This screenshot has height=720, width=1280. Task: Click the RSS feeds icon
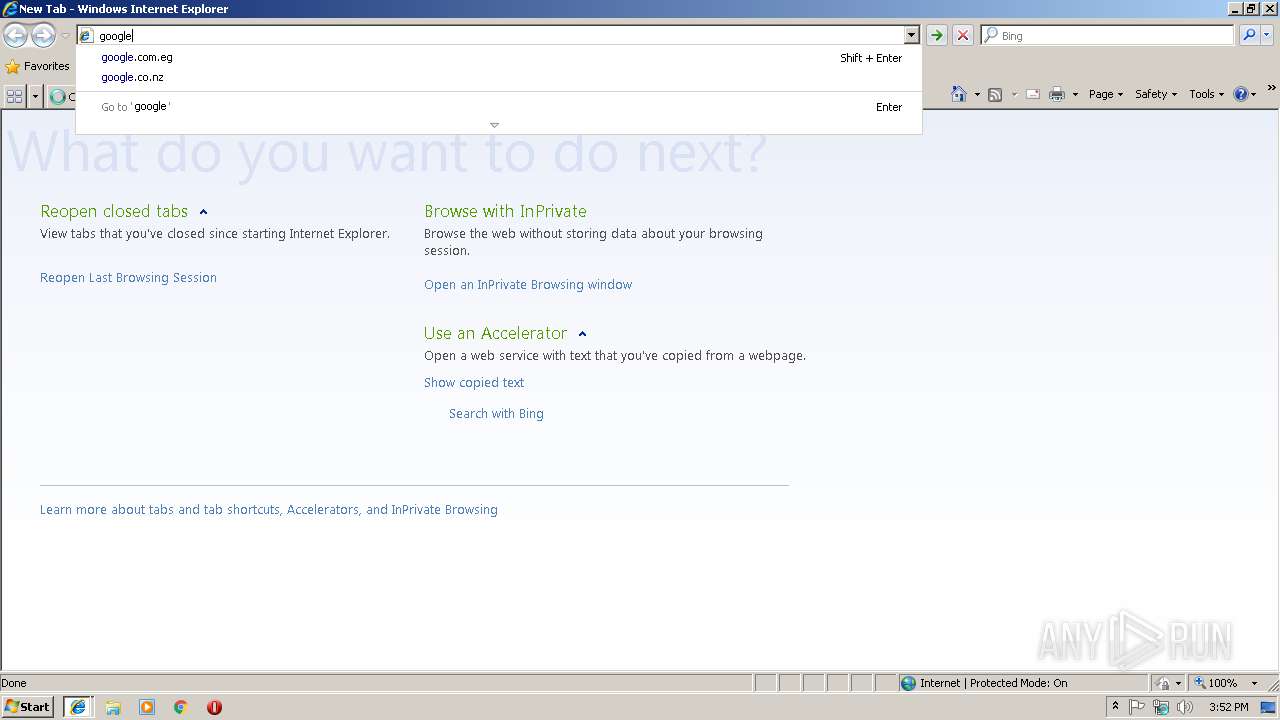[995, 94]
